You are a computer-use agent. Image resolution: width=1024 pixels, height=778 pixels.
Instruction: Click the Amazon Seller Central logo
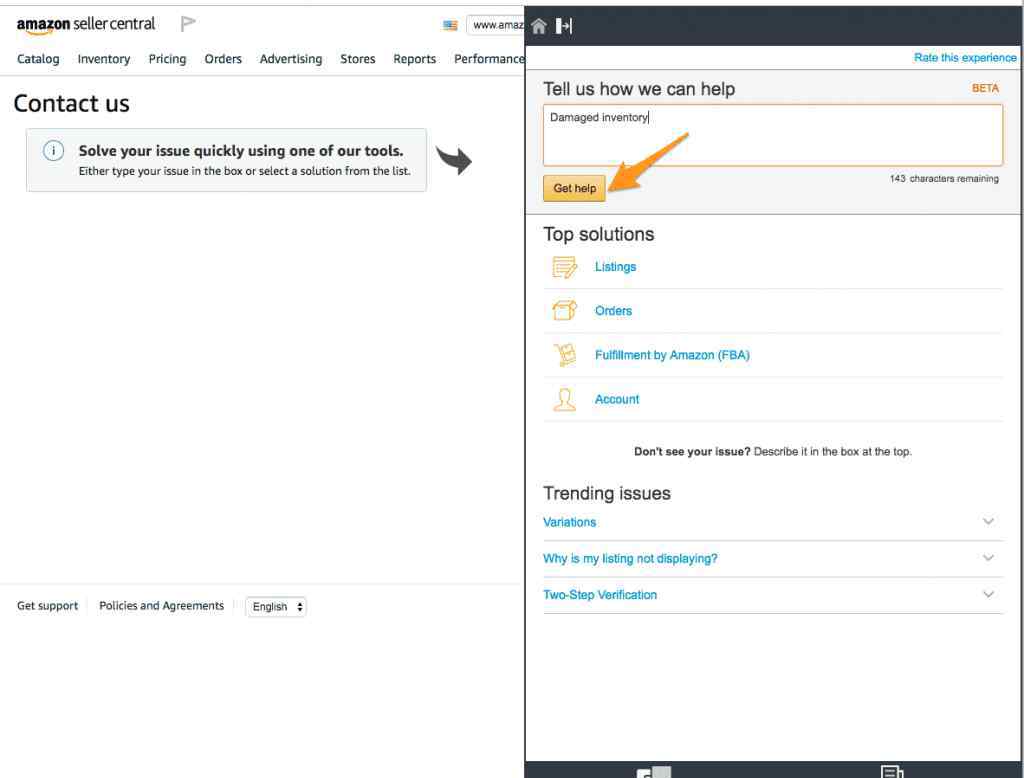coord(86,25)
